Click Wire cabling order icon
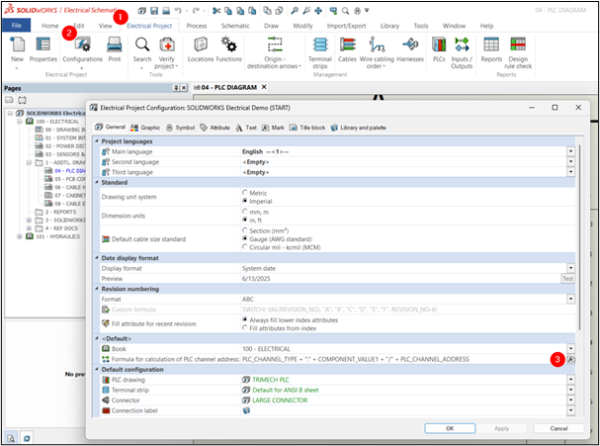Screen dimensions: 600x446 [x=377, y=44]
